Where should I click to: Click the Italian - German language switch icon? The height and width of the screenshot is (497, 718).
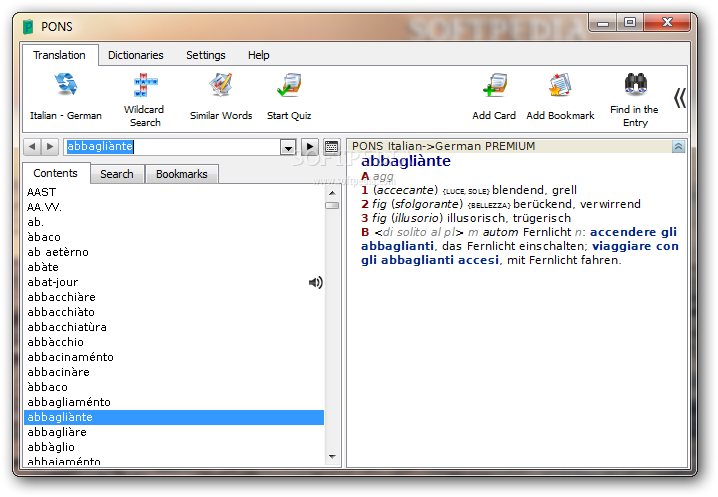66,85
